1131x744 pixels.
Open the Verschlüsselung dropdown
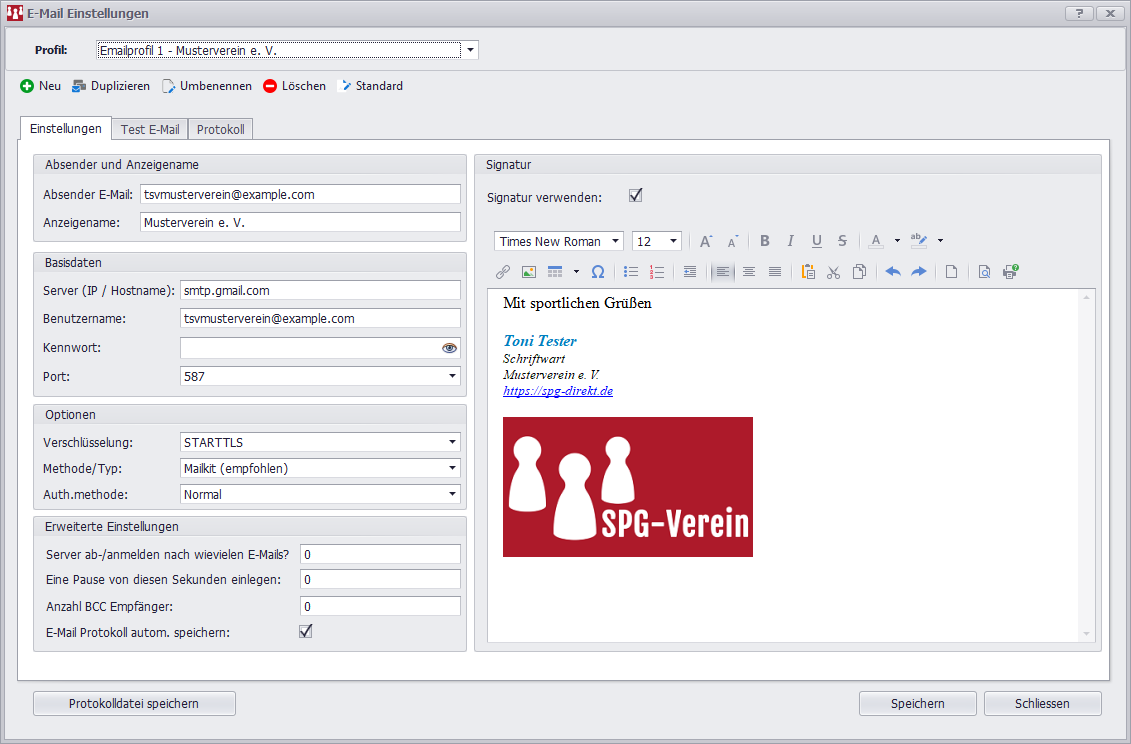(x=453, y=442)
